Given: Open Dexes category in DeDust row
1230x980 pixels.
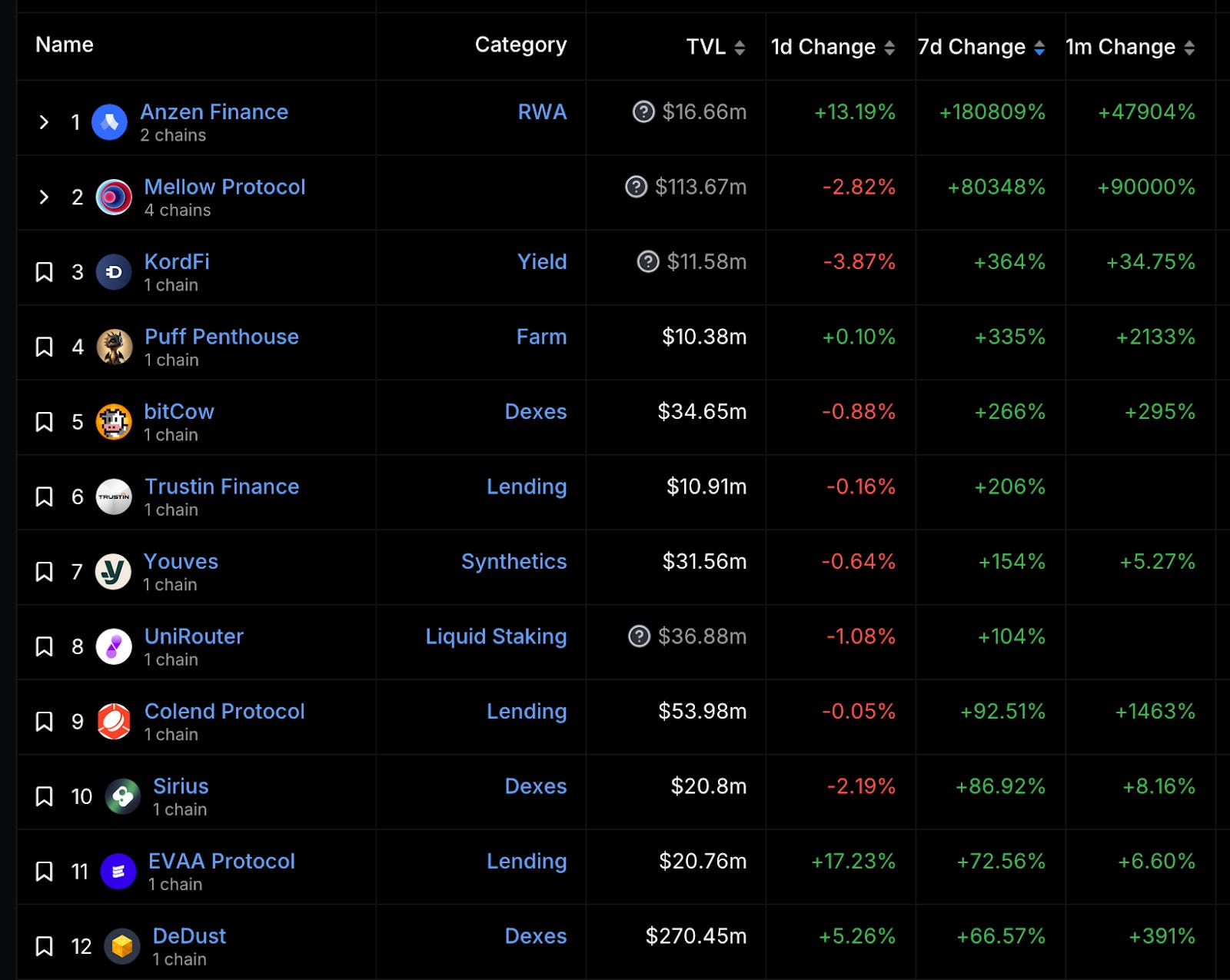Looking at the screenshot, I should (536, 936).
